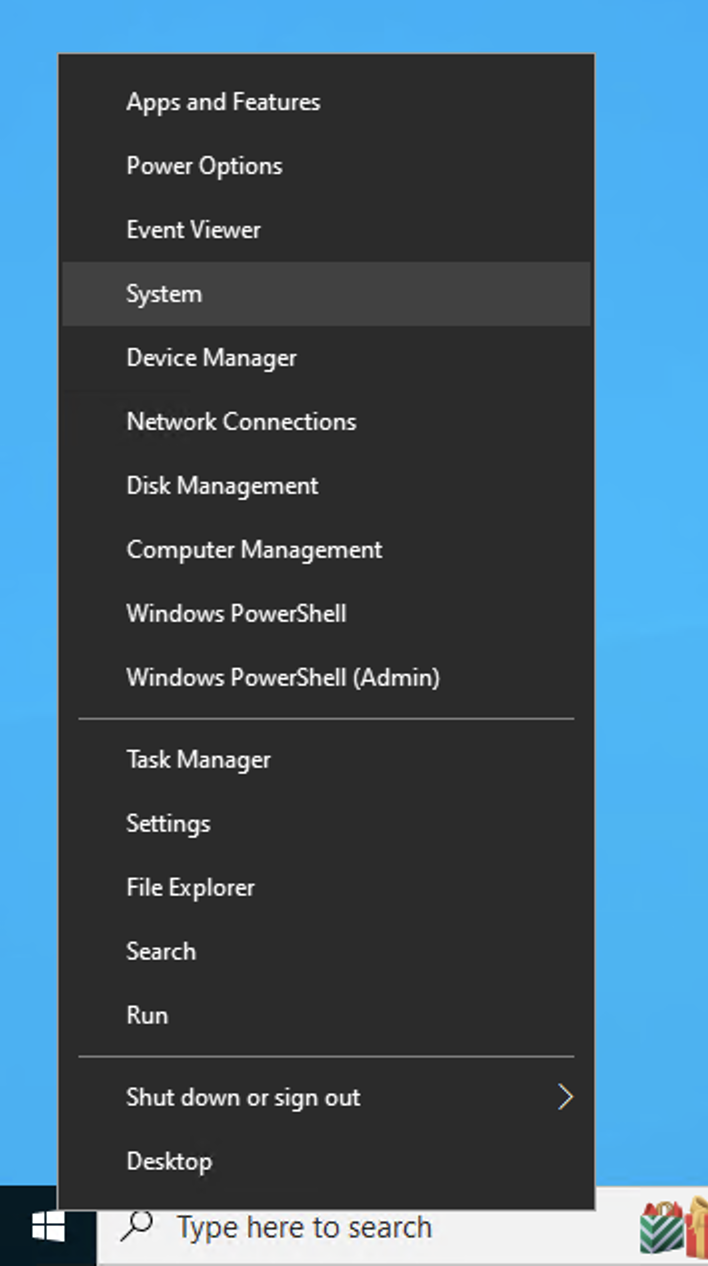Expand Shut down or sign out submenu
Screen dimensions: 708x1266
click(x=326, y=1098)
